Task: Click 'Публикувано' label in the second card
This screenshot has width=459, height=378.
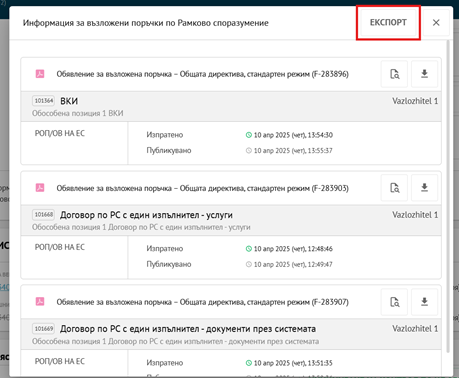Action: (x=169, y=264)
